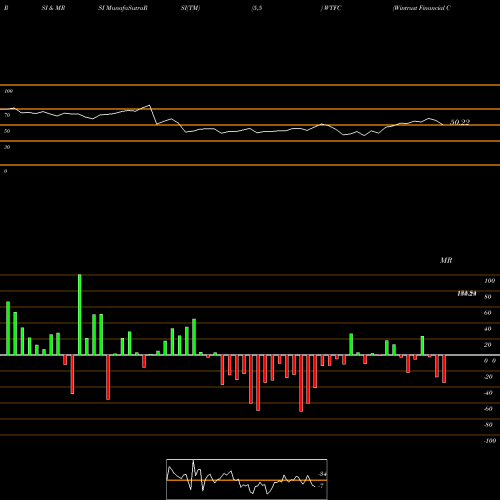Image resolution: width=500 pixels, height=500 pixels.
Task: Click the RSI line peak before its sharp drop
Action: pos(149,105)
